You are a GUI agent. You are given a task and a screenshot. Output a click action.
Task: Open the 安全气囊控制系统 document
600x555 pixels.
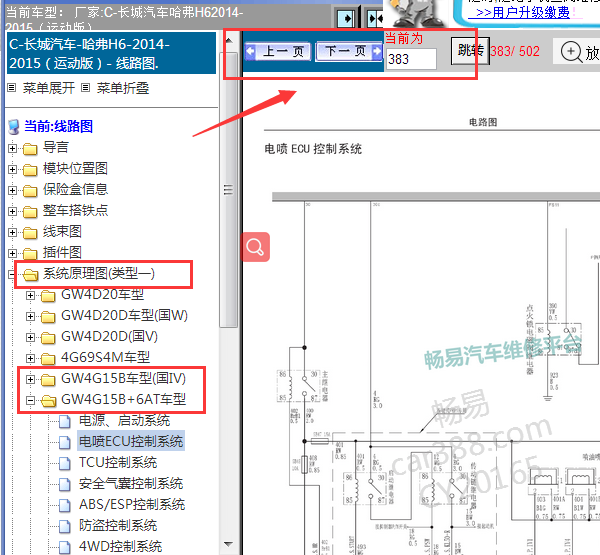(131, 484)
